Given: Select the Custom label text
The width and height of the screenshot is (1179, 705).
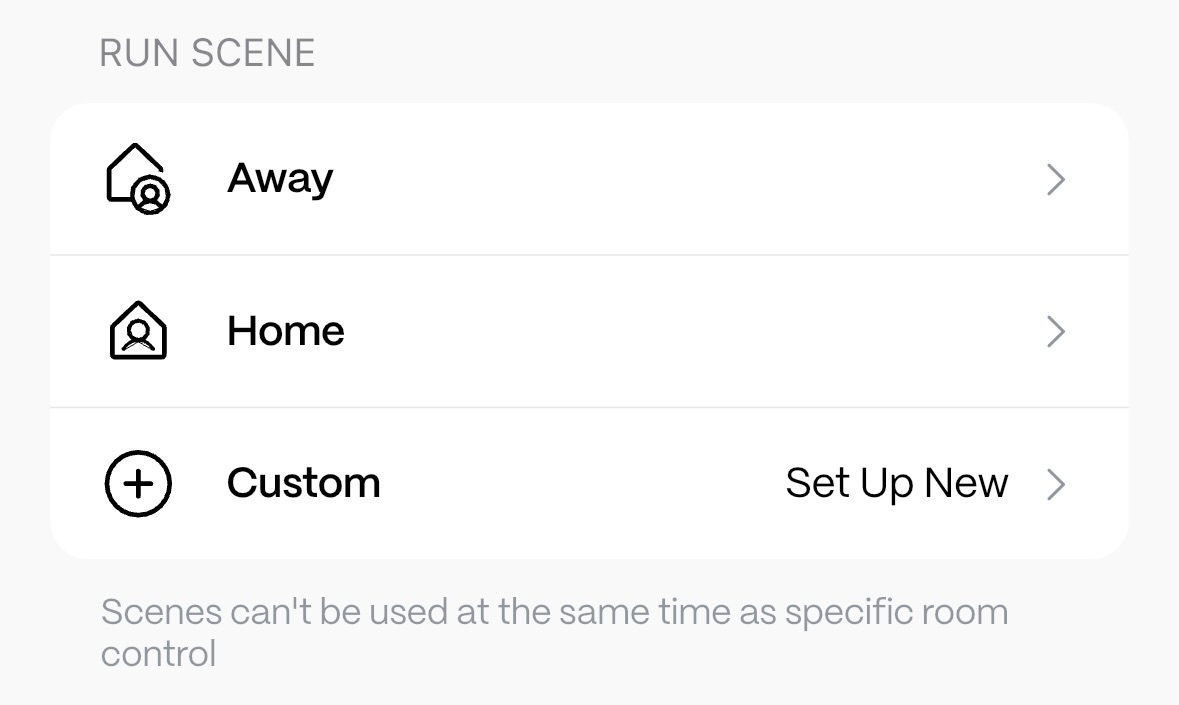Looking at the screenshot, I should [303, 484].
